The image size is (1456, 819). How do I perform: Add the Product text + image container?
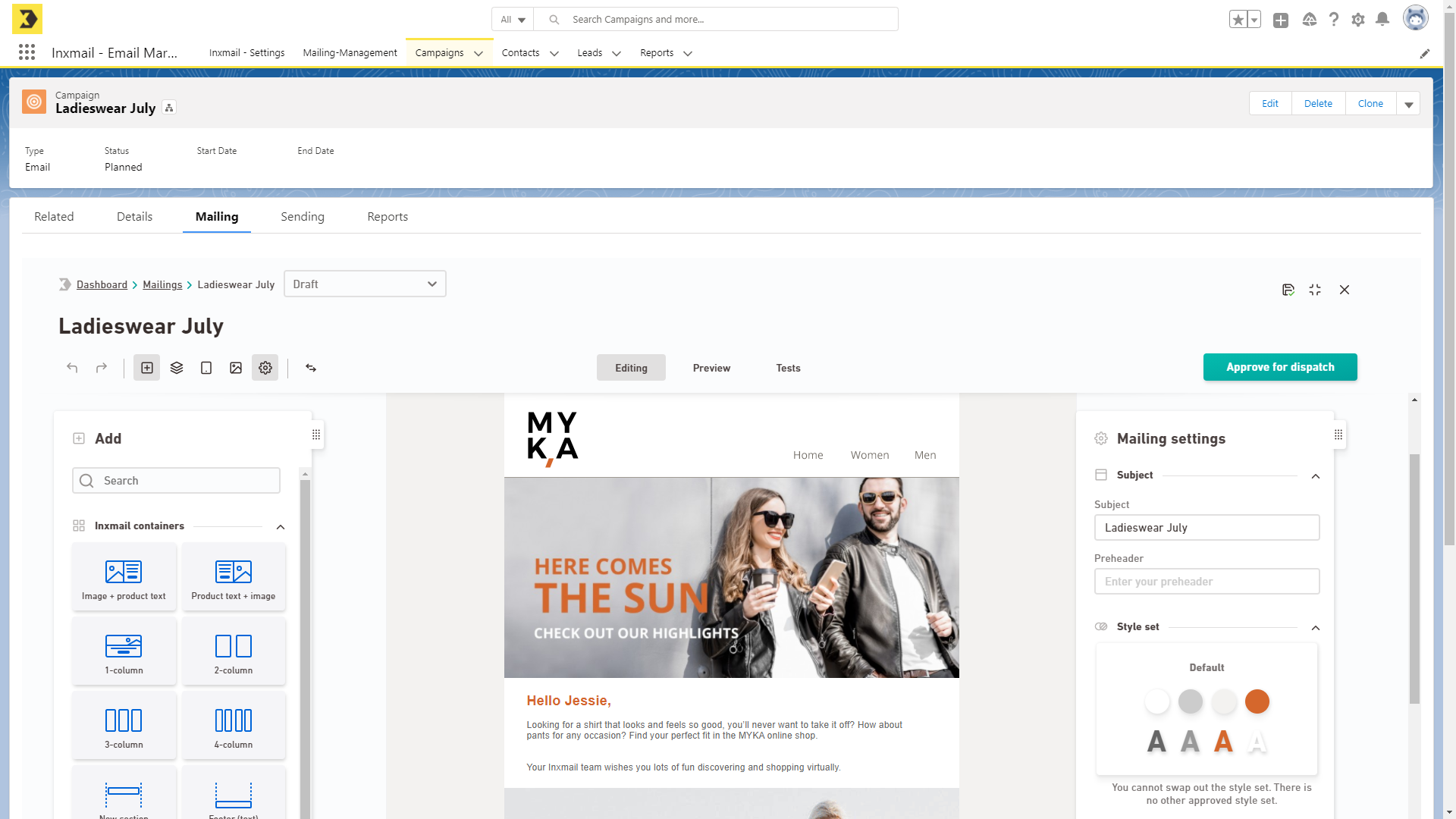point(234,577)
